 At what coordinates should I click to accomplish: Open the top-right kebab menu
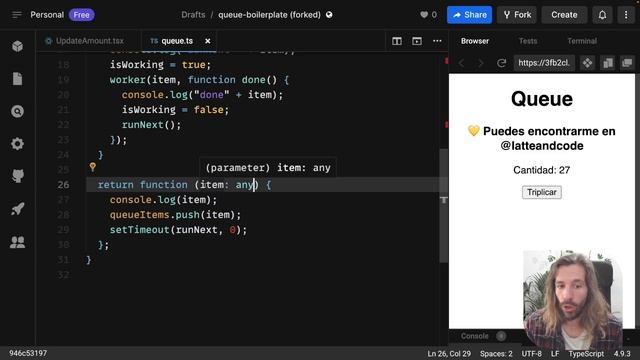coord(626,15)
